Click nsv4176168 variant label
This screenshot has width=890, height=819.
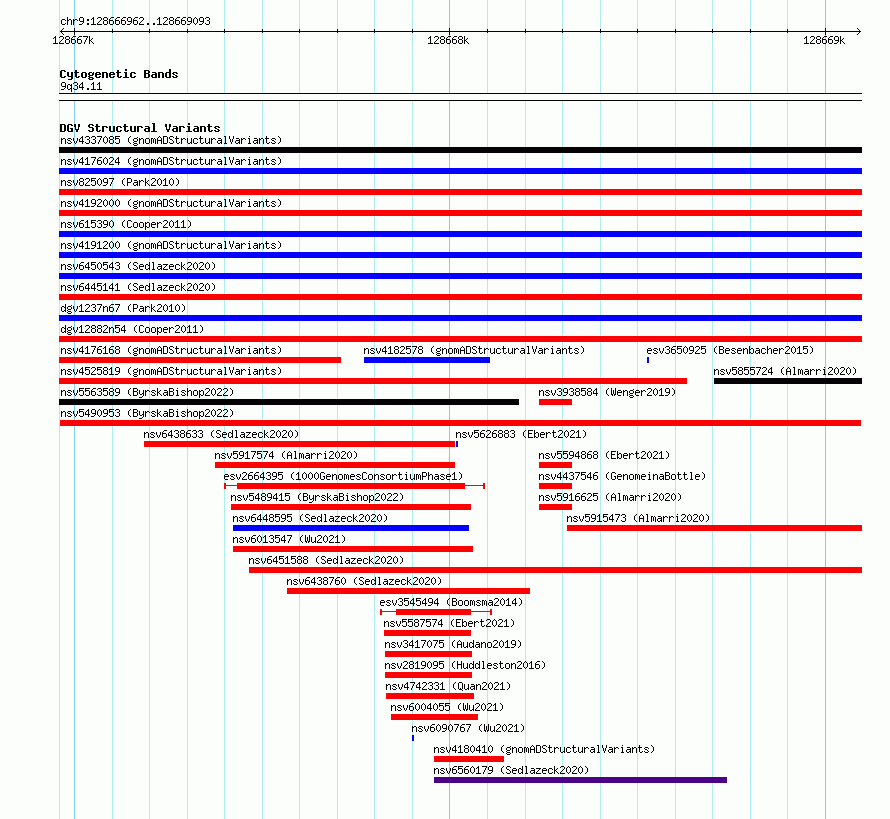click(171, 350)
